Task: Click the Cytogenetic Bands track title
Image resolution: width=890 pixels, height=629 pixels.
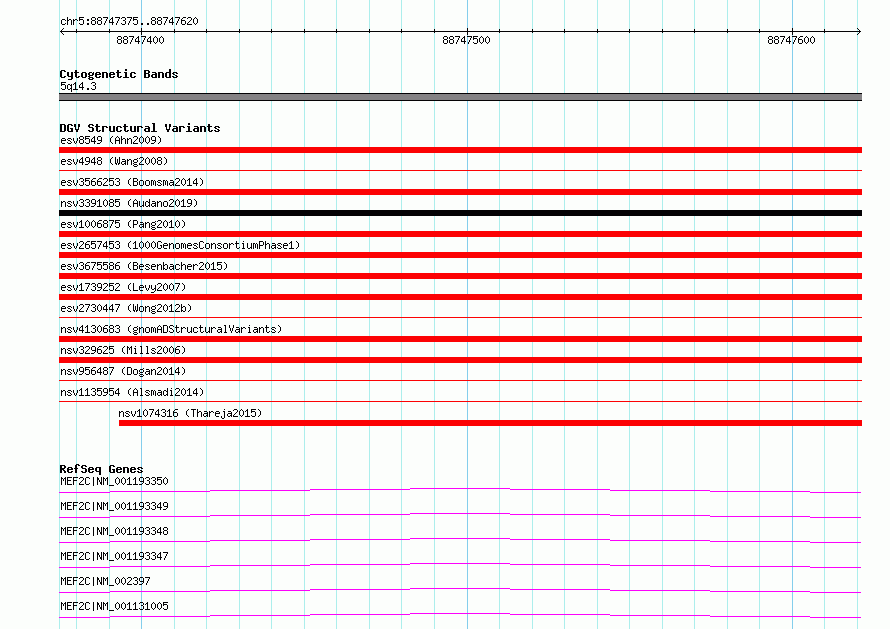Action: 119,74
